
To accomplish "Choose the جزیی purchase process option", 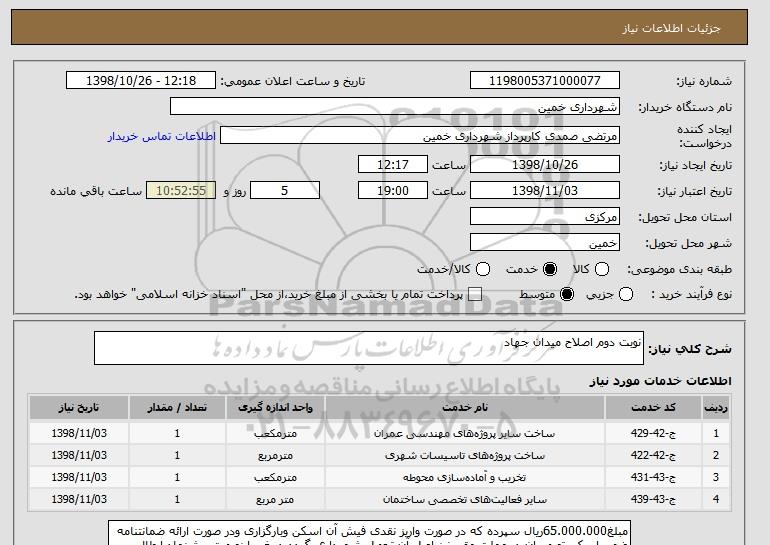I will pos(626,294).
